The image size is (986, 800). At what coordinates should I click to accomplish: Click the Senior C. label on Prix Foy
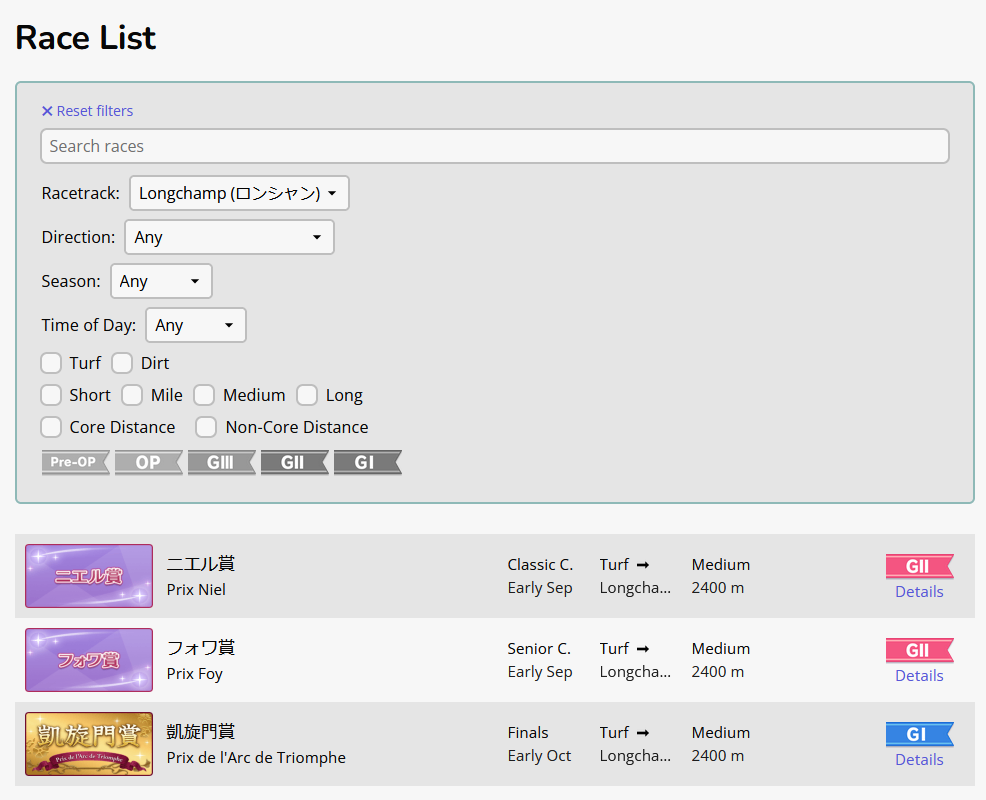click(x=539, y=648)
